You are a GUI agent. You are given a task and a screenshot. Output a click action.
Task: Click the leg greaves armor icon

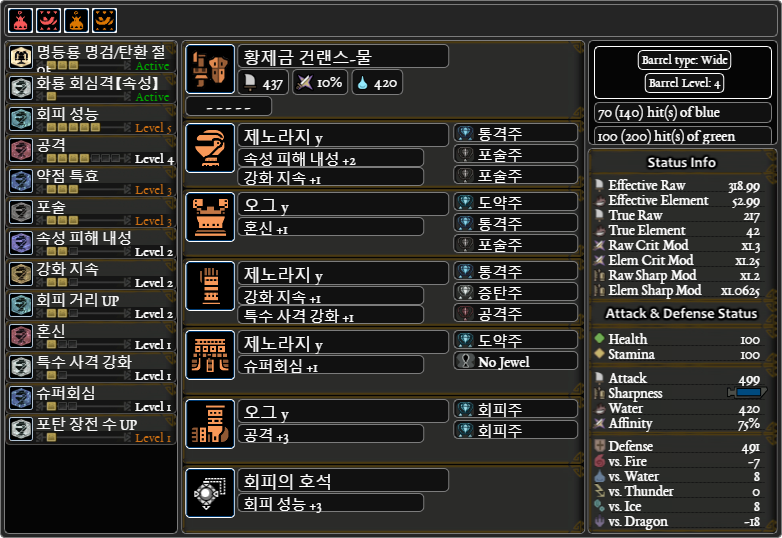(x=210, y=424)
